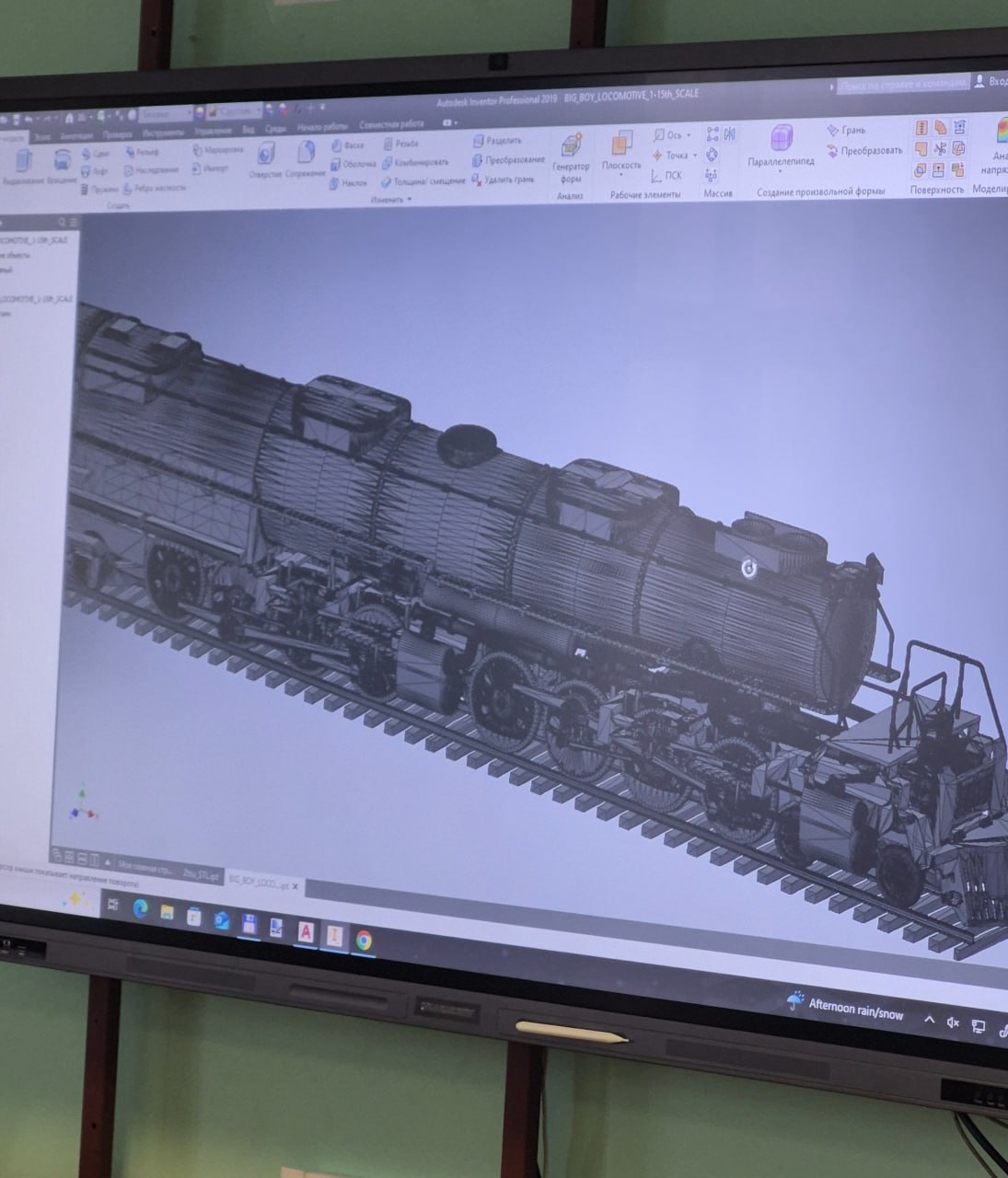Switch to the 2tsu_STL.ipt document tab
Screen dimensions: 1008x1178
pyautogui.click(x=201, y=875)
